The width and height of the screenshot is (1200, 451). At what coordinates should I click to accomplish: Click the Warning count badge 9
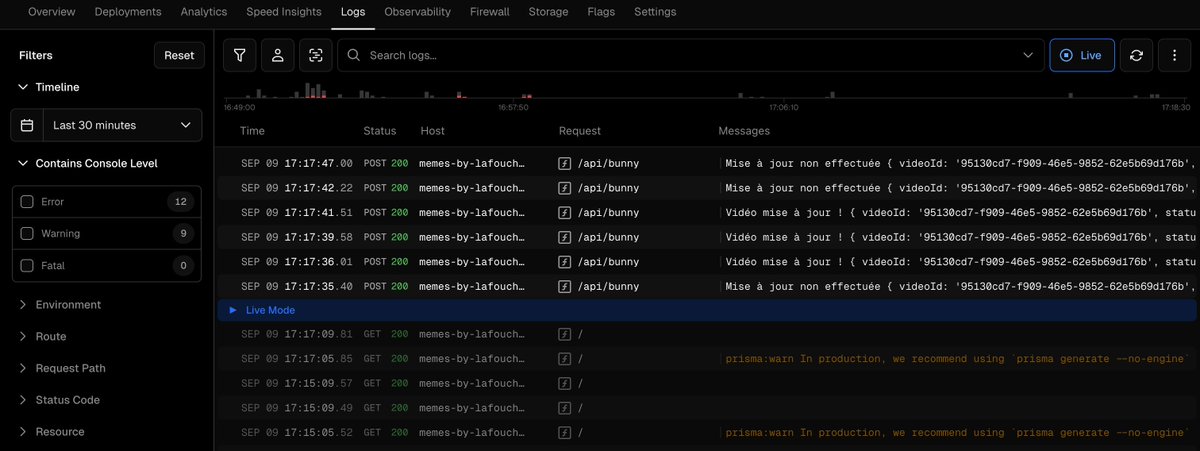pos(181,234)
